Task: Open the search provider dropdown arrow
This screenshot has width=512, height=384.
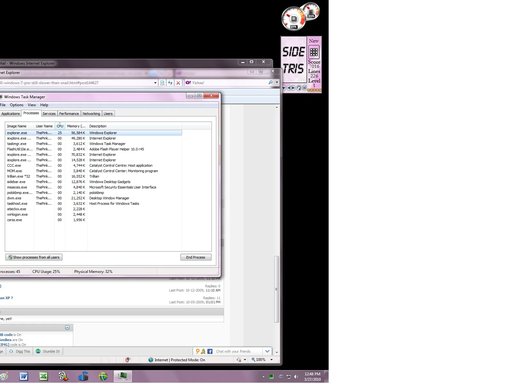Action: (x=277, y=83)
